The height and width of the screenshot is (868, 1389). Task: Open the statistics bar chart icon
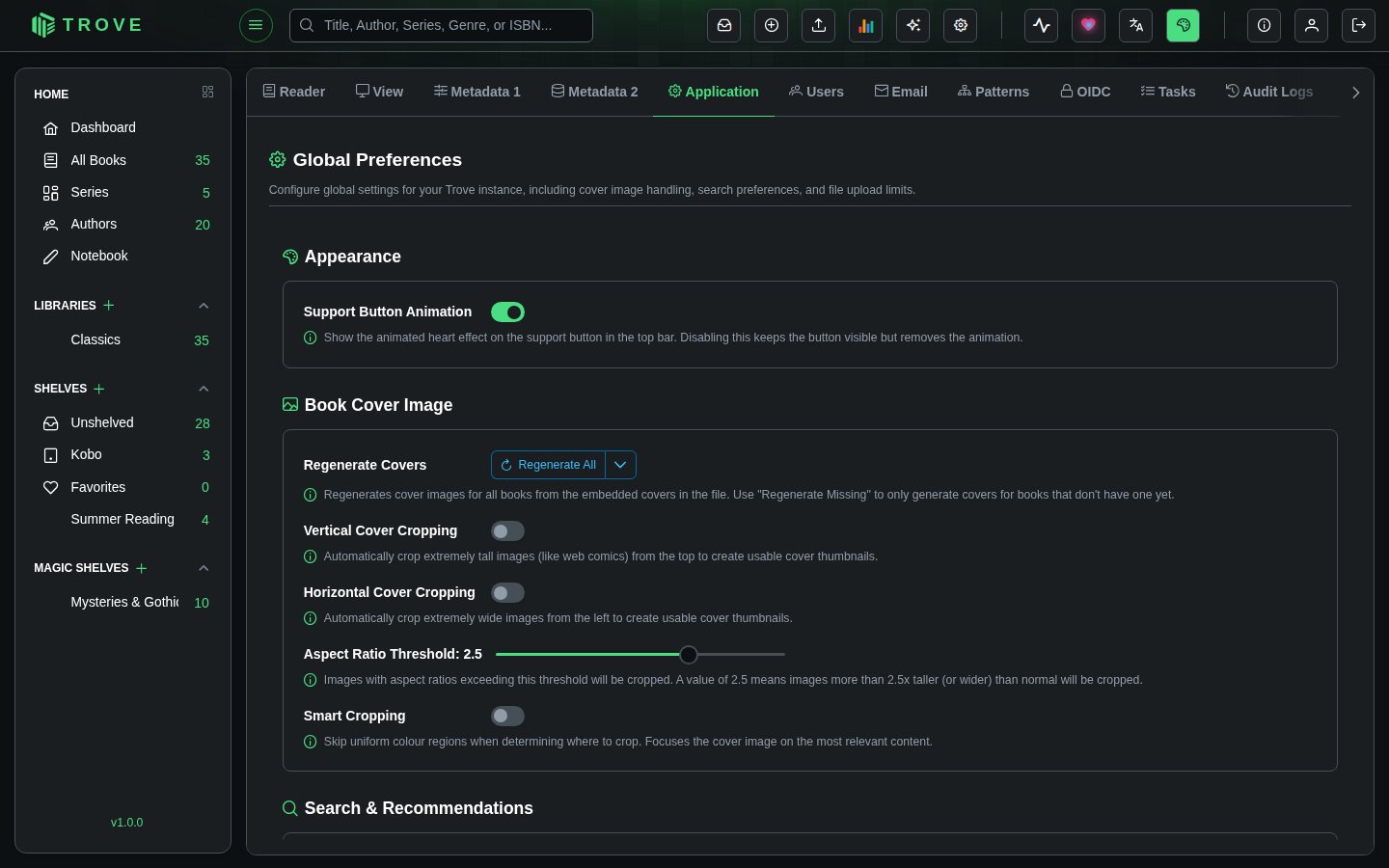(x=866, y=25)
